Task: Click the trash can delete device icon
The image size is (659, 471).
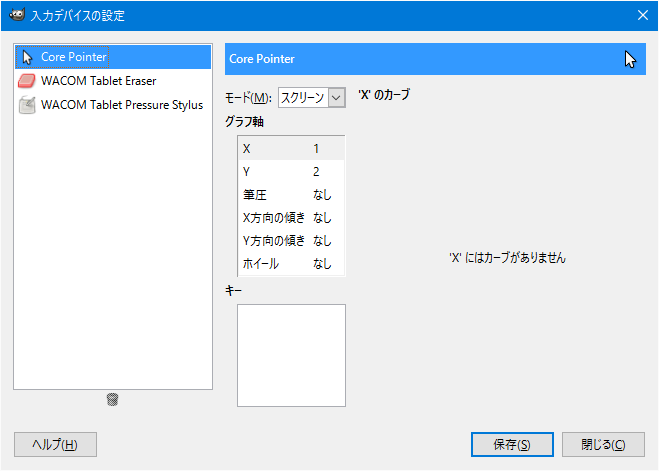Action: click(112, 399)
